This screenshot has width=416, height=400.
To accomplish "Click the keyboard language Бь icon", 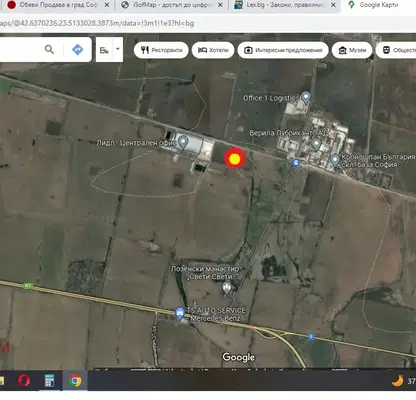I will coord(104,50).
